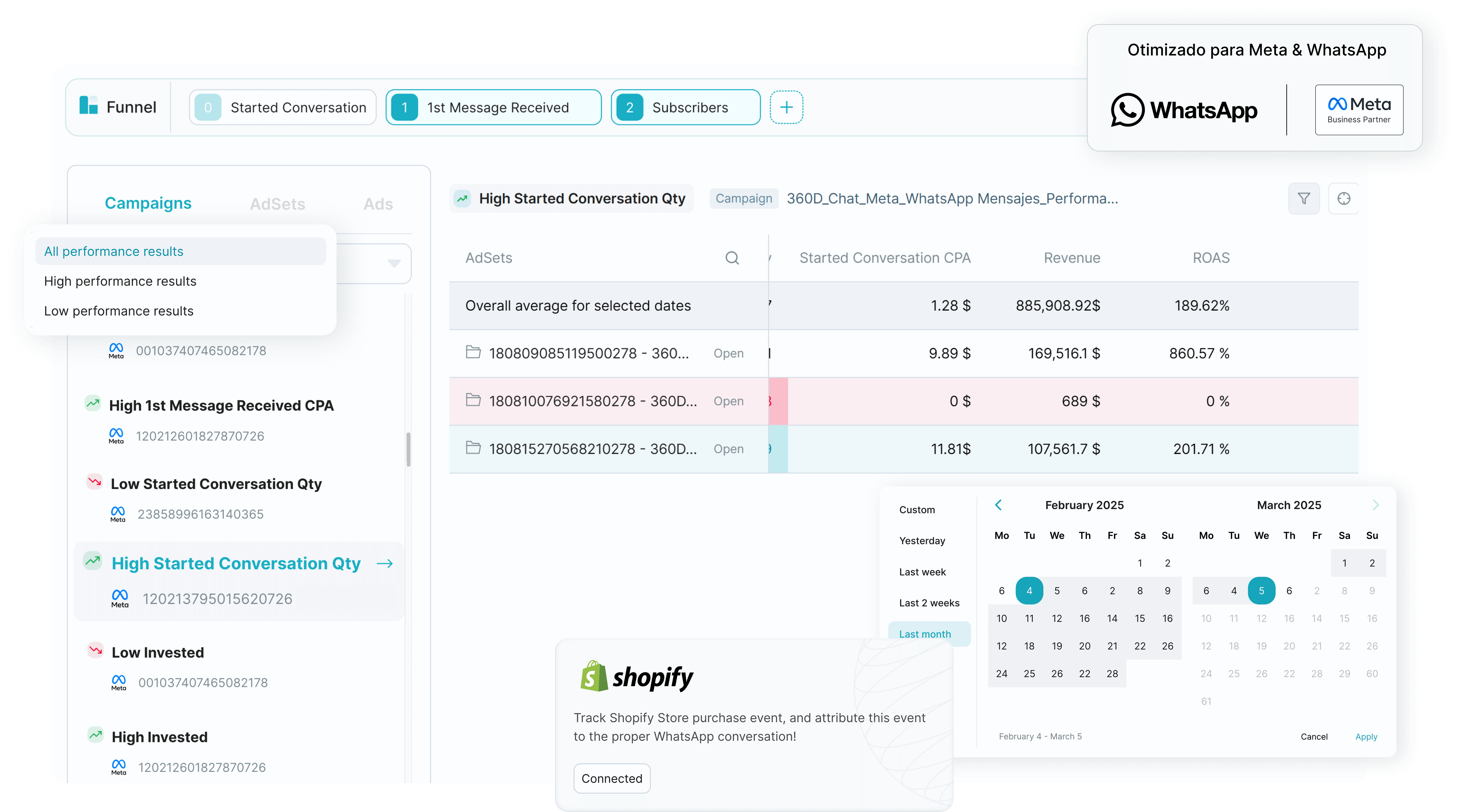Pick February 28 in the calendar

(x=1112, y=673)
